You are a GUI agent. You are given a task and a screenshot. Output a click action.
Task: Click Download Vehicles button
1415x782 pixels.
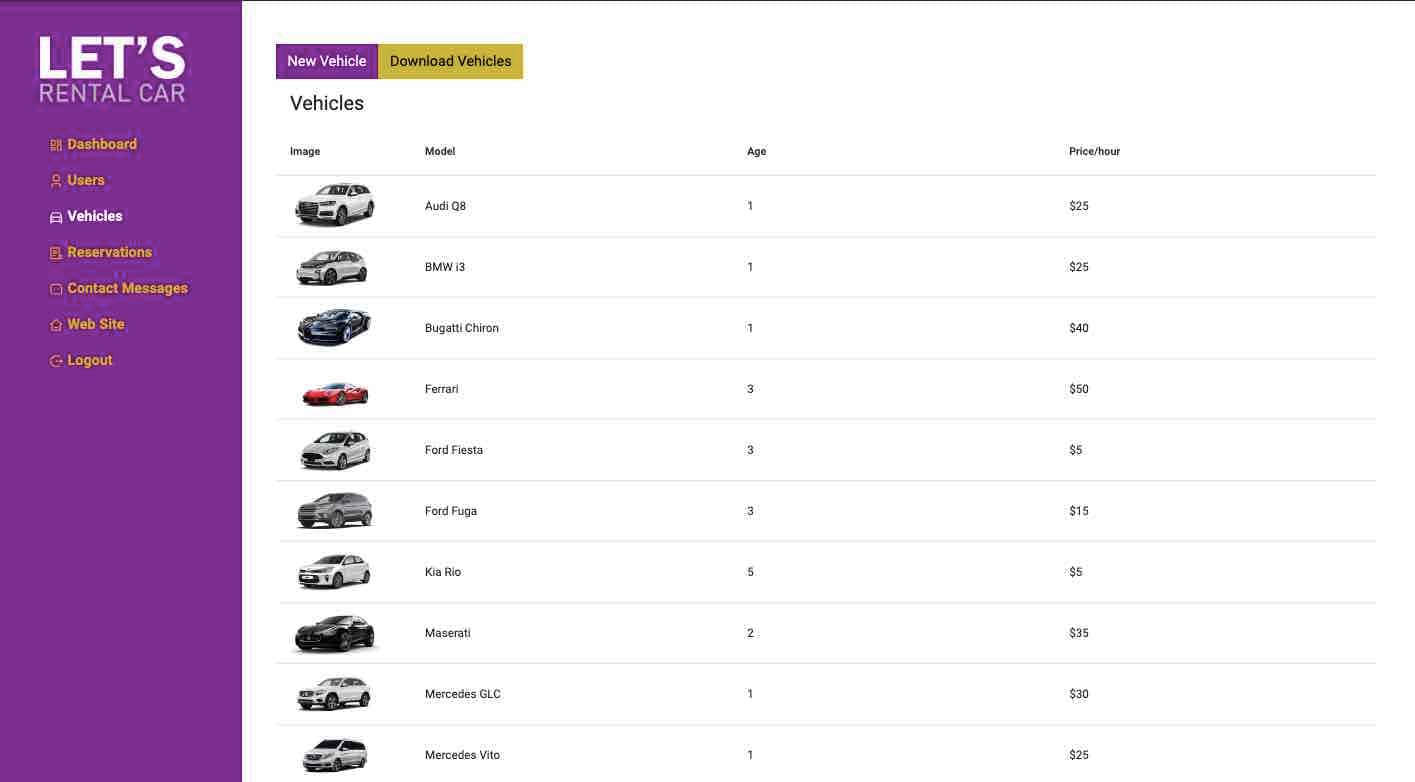point(450,61)
